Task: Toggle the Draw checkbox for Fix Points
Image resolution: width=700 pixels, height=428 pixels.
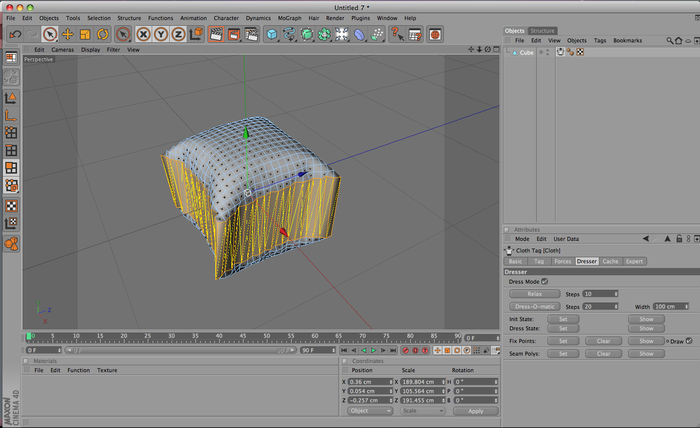Action: pos(689,341)
